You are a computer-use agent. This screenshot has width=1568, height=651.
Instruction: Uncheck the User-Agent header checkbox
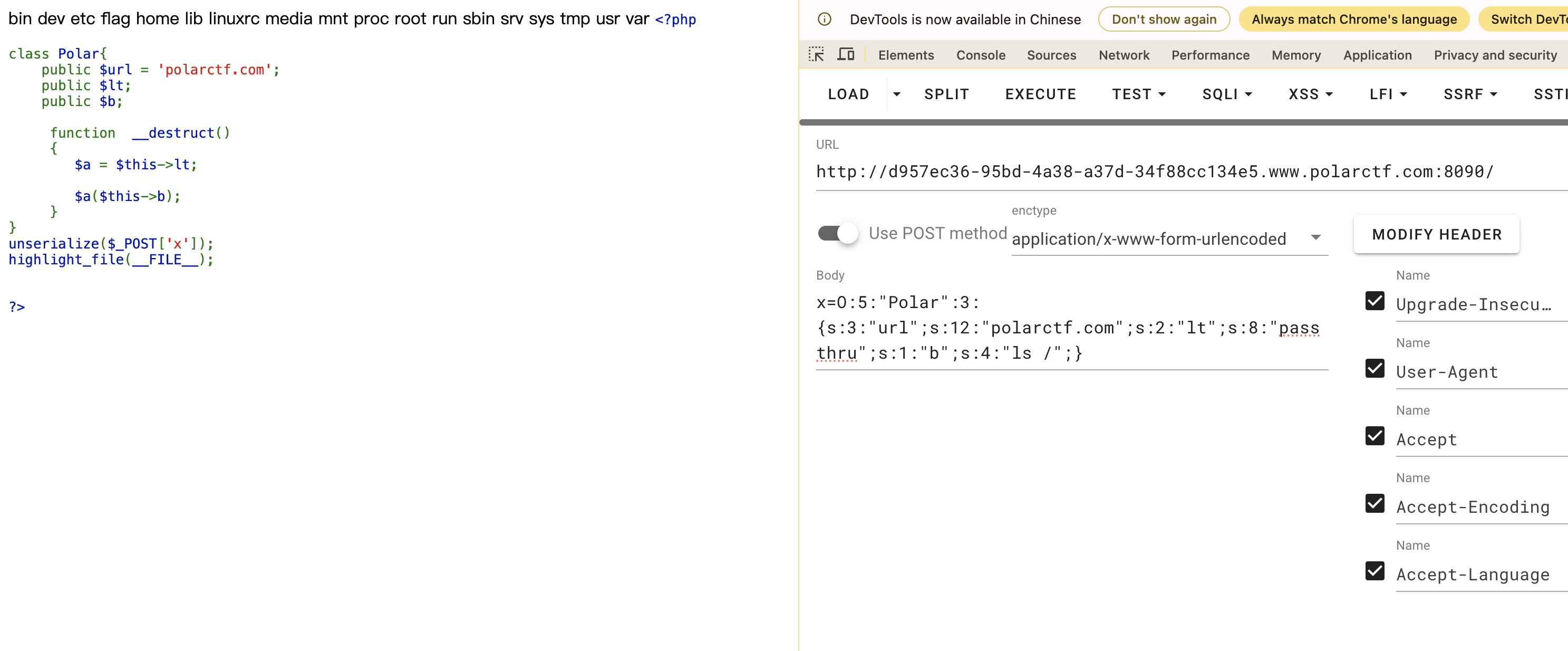point(1375,368)
